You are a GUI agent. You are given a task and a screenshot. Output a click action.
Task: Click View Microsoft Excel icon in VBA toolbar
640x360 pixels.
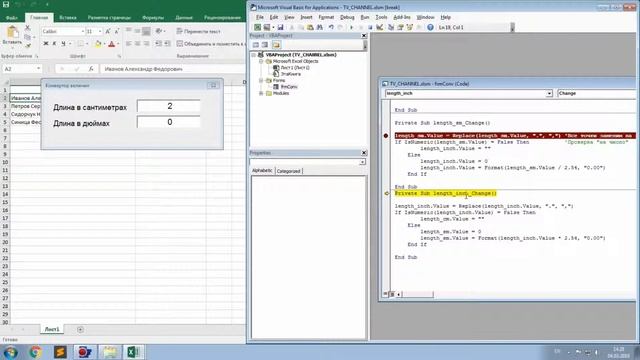click(258, 27)
